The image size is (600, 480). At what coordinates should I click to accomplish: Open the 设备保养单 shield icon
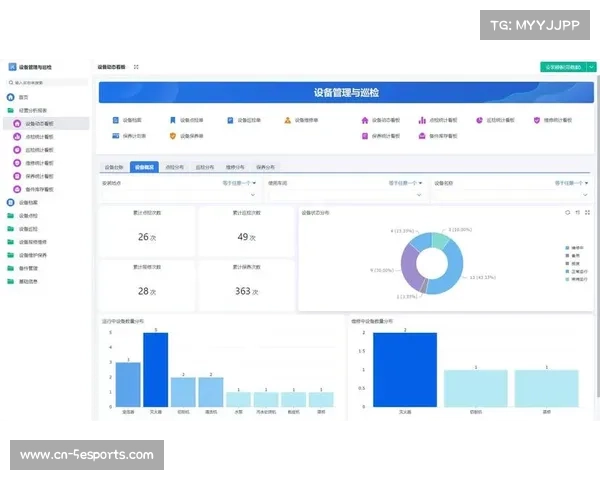173,135
